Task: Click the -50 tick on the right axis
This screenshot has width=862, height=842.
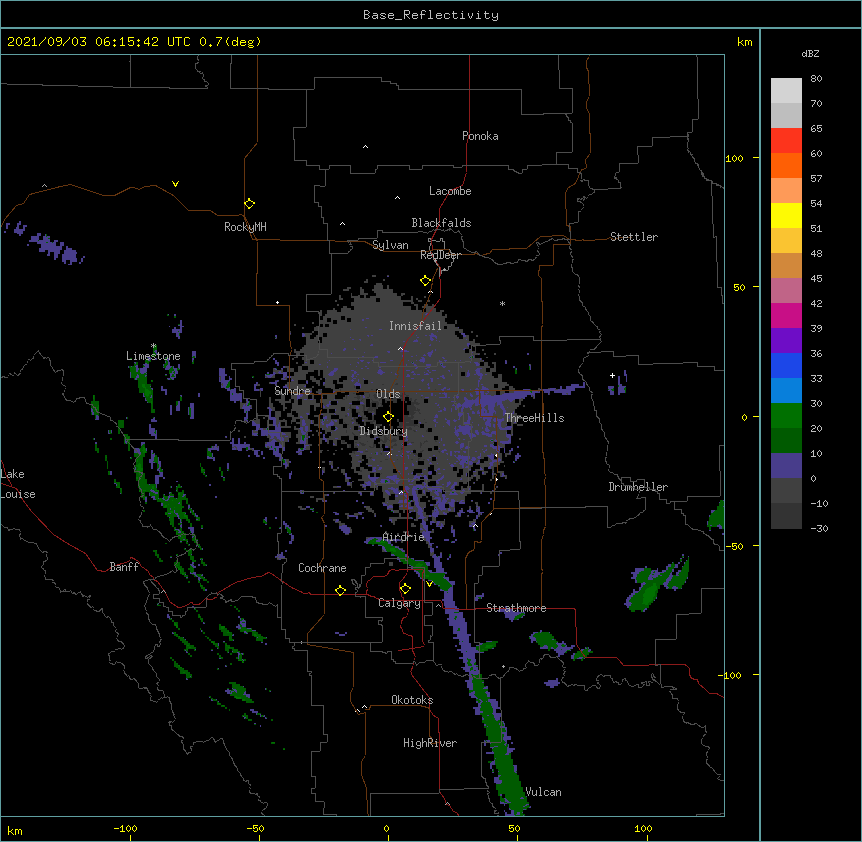Action: click(x=734, y=546)
